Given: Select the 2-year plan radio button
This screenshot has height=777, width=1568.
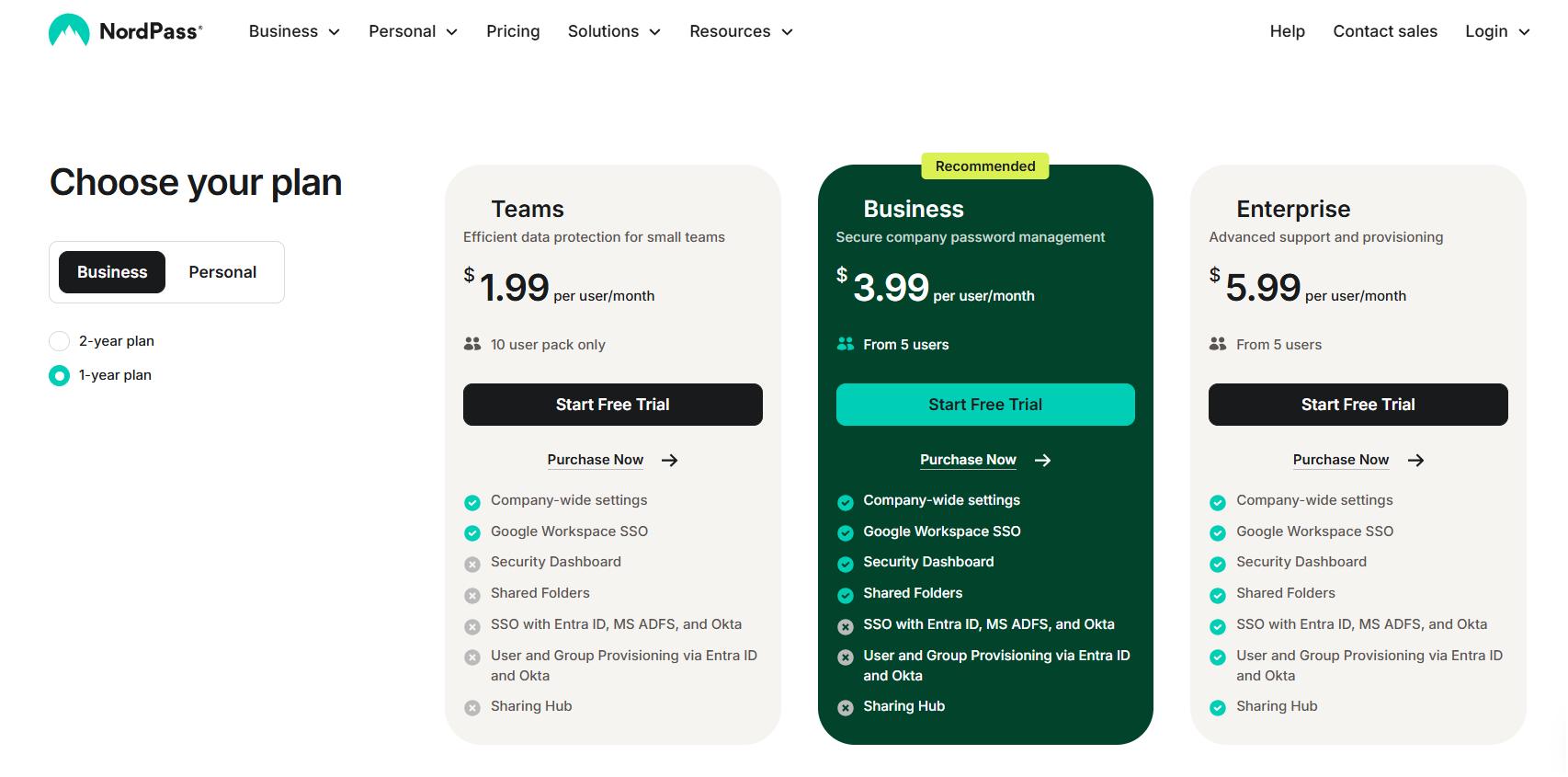Looking at the screenshot, I should [59, 341].
